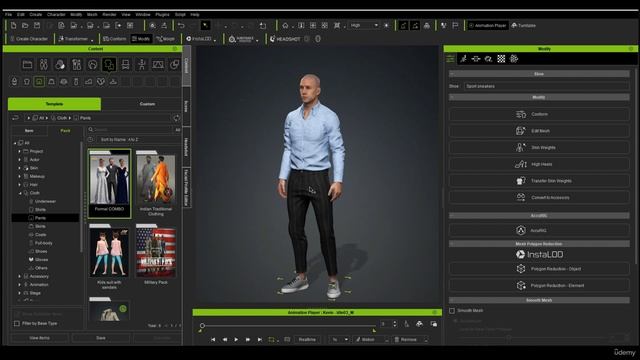The width and height of the screenshot is (640, 360).
Task: Click the content search field
Action: point(131,130)
